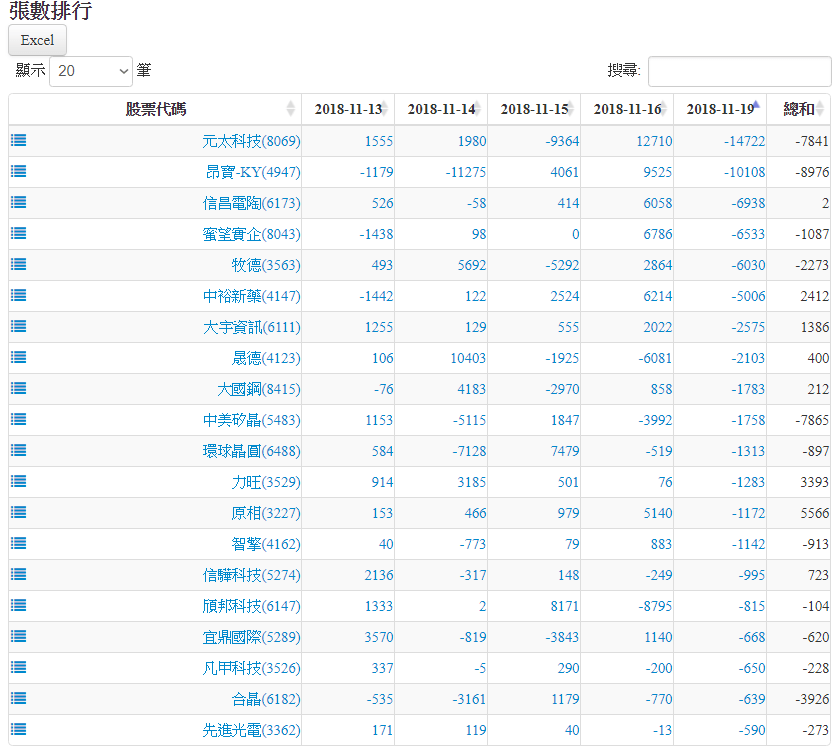Viewport: 833px width, 746px height.
Task: Open the 顯示 page-size dropdown showing 20
Action: pos(90,71)
